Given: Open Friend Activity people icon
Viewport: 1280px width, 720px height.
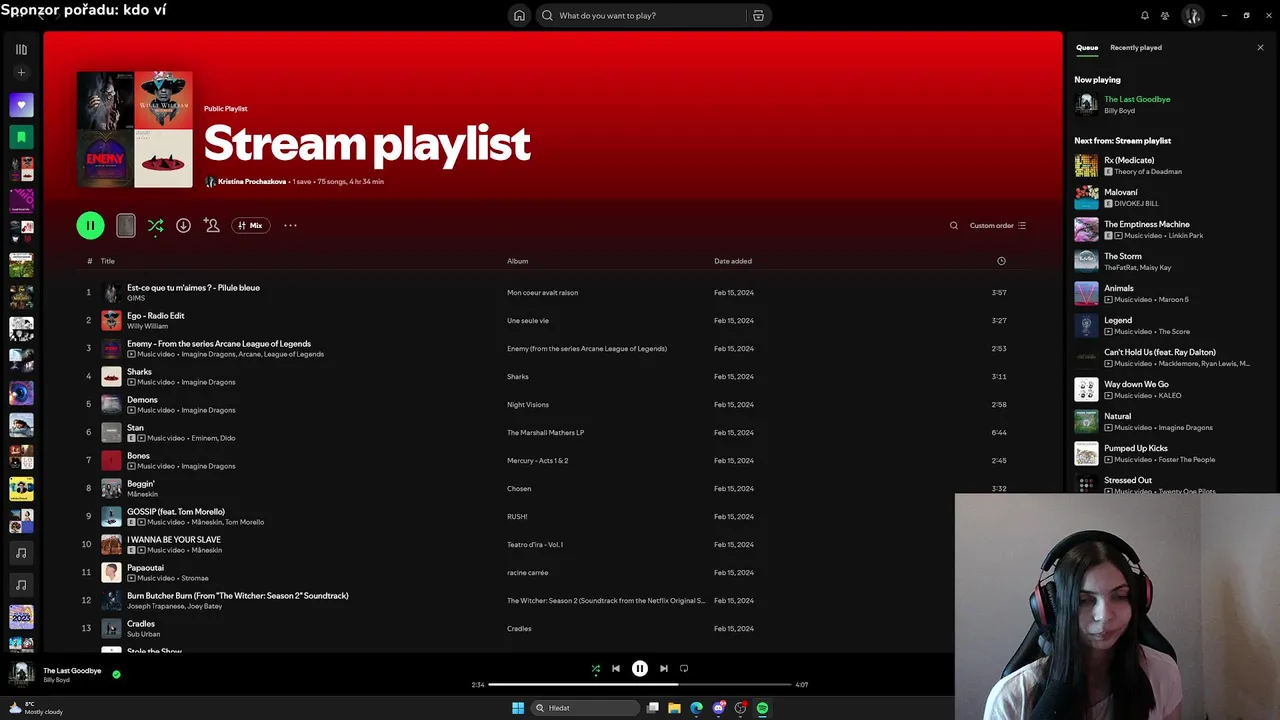Looking at the screenshot, I should (1165, 15).
